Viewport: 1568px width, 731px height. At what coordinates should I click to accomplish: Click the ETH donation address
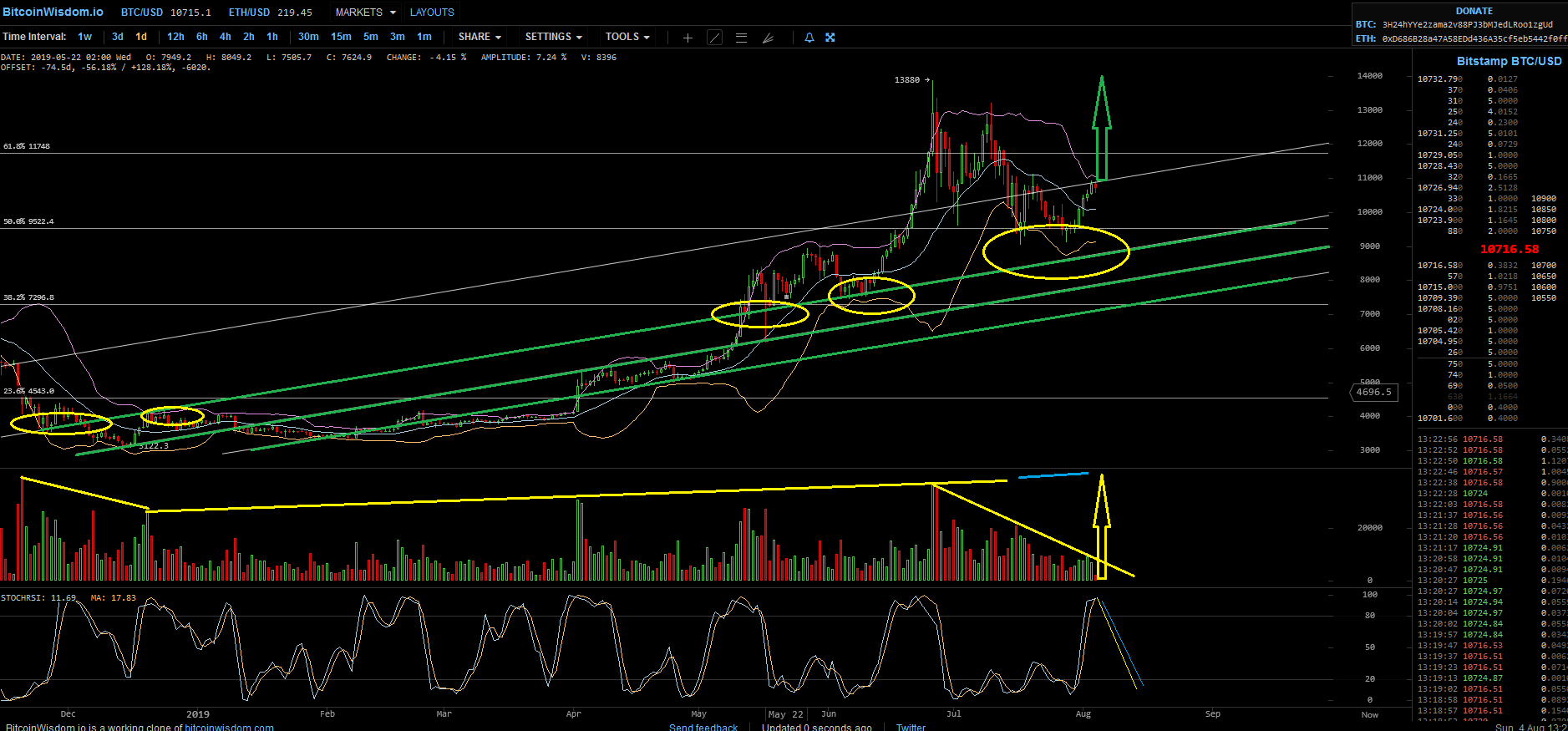pos(1475,38)
